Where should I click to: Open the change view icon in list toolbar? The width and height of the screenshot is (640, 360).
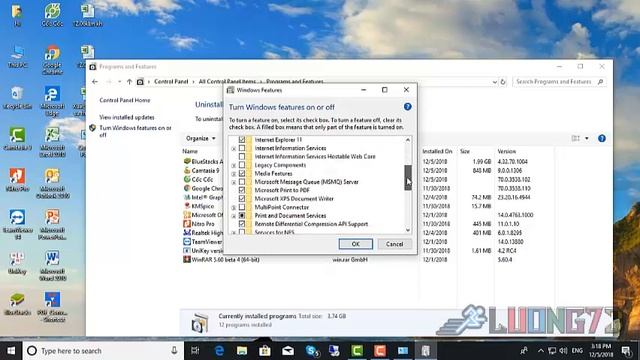pyautogui.click(x=576, y=138)
